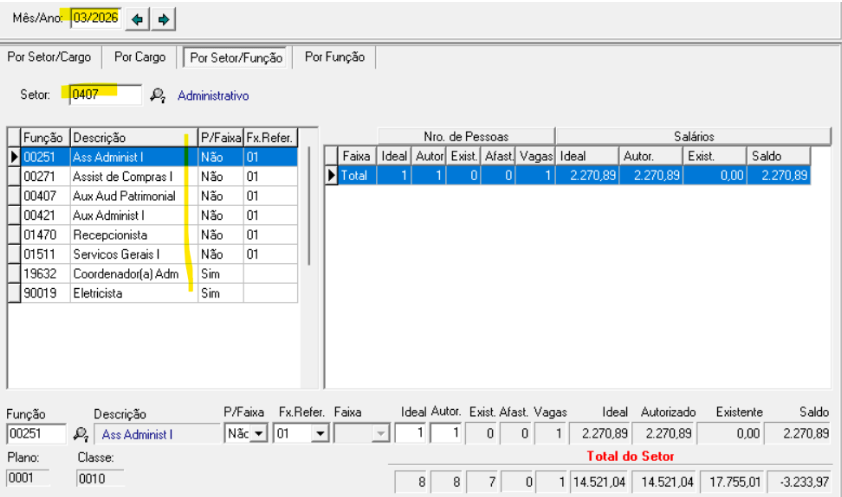Click the Setor code input field
Viewport: 842px width, 497px height.
(104, 95)
